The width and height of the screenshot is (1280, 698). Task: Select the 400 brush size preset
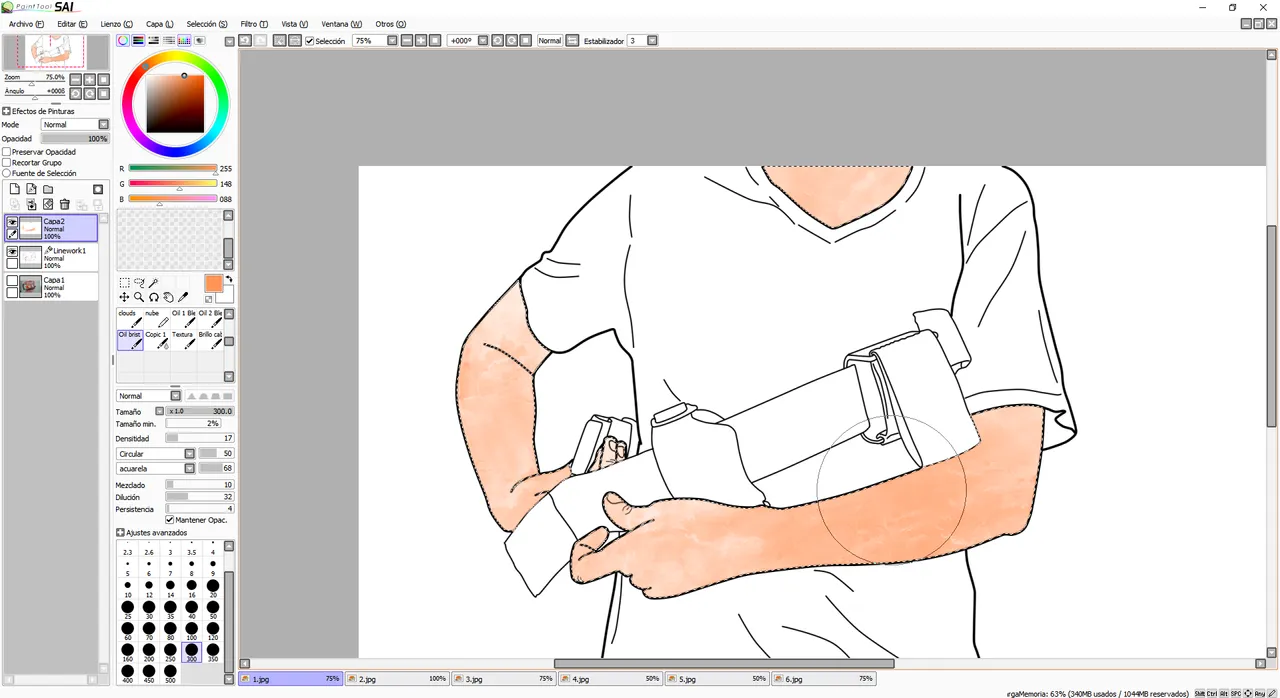(x=128, y=673)
